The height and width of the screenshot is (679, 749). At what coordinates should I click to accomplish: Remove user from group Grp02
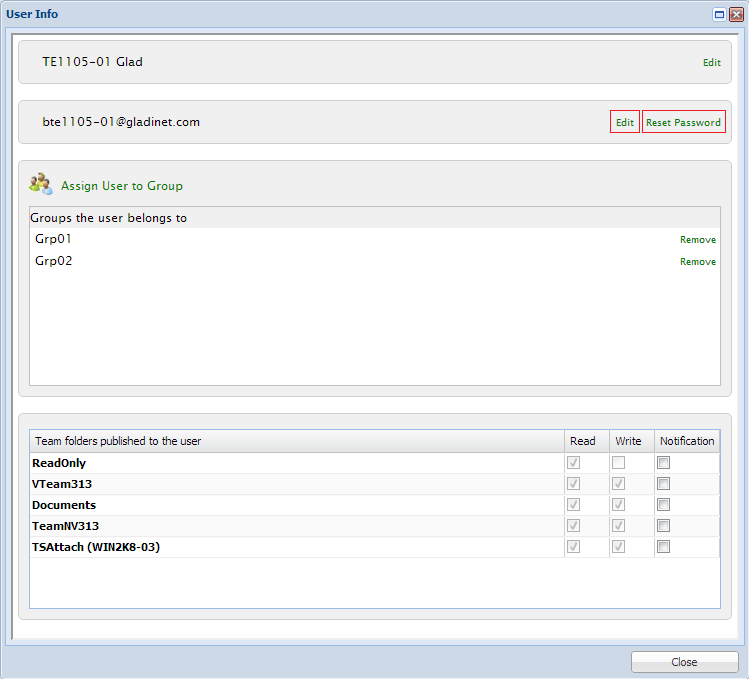(x=697, y=262)
